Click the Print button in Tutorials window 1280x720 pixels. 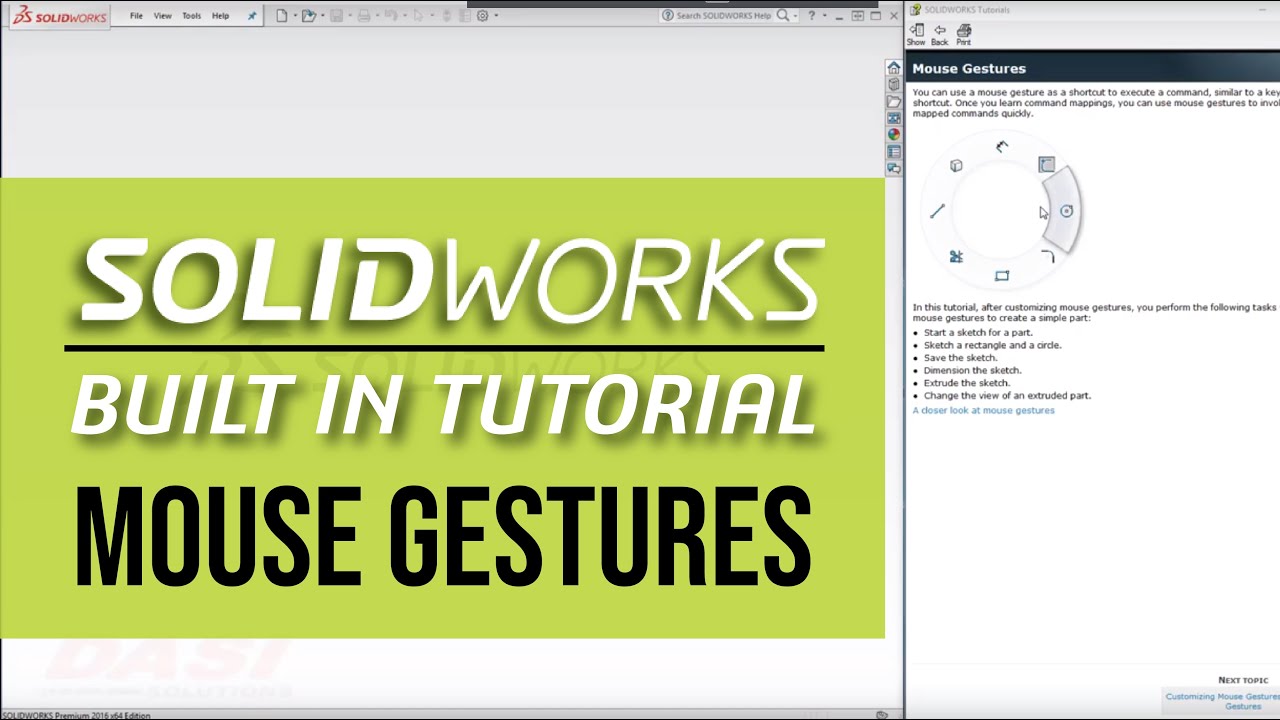pos(963,35)
